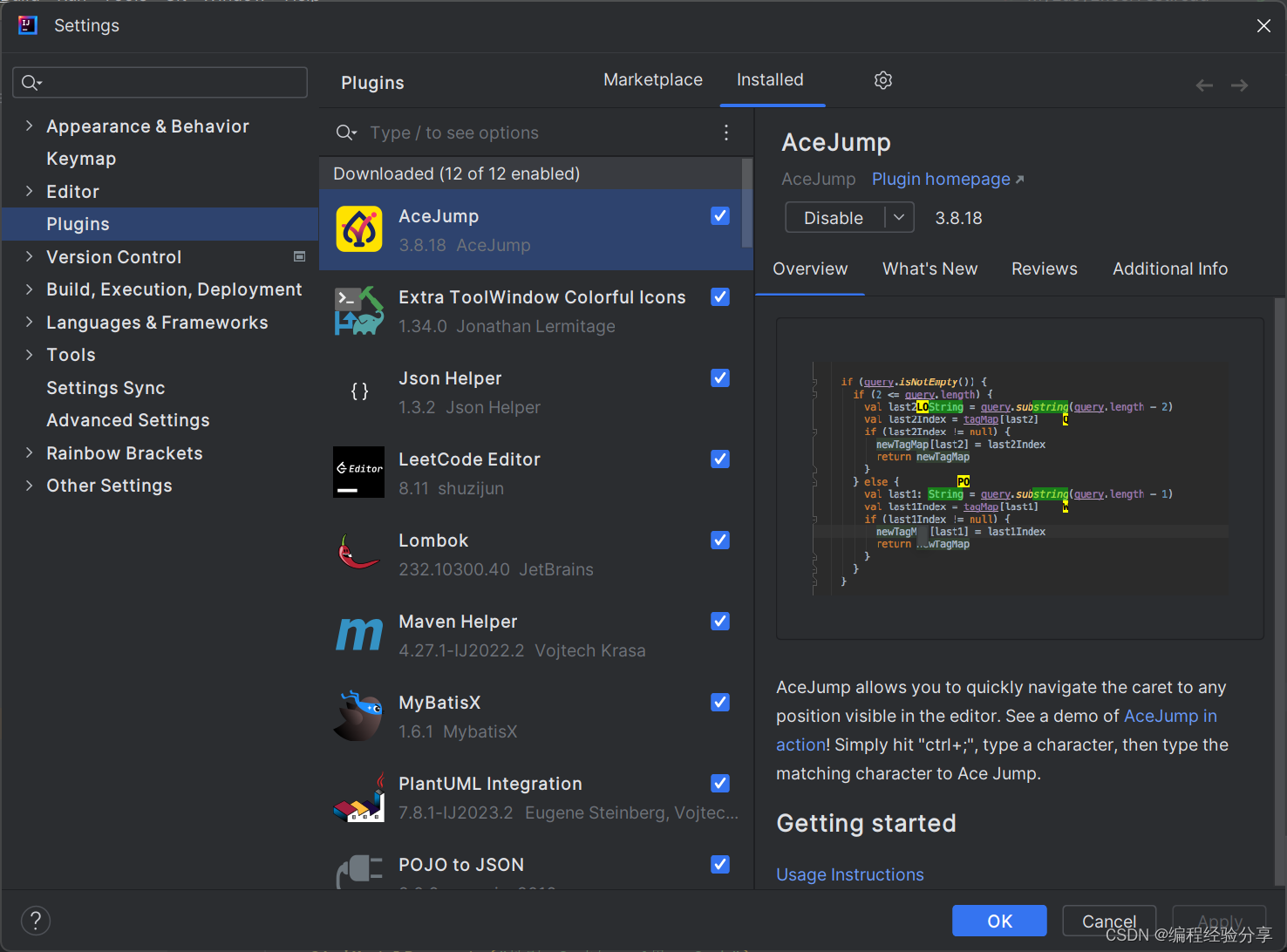The image size is (1287, 952).
Task: Click the Cancel button
Action: (x=1109, y=921)
